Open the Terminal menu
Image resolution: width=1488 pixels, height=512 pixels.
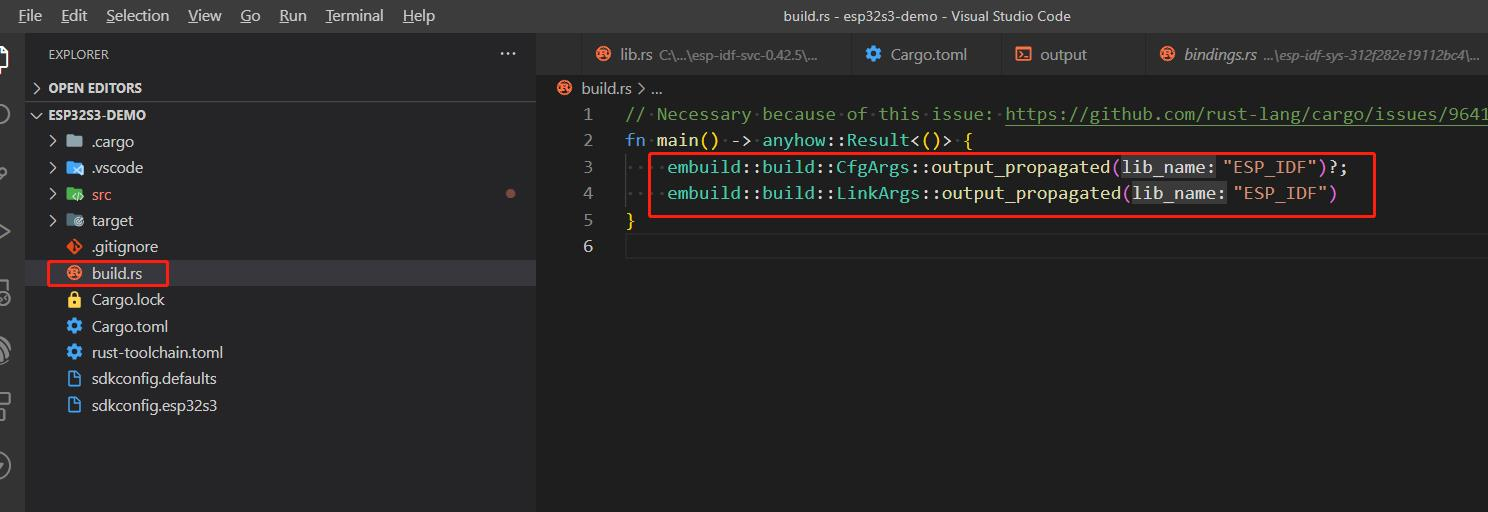point(354,15)
